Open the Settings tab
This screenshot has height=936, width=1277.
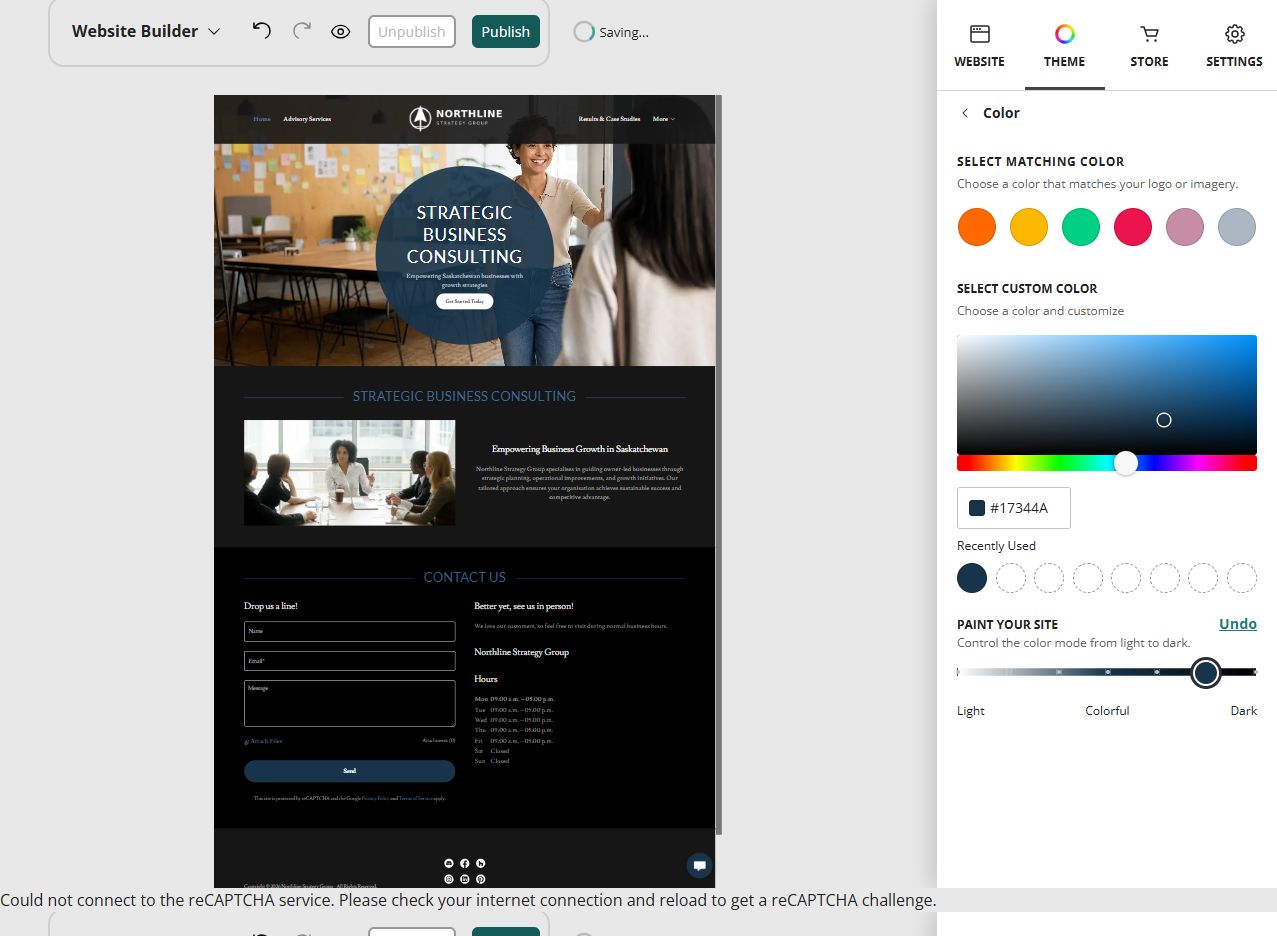(x=1234, y=46)
